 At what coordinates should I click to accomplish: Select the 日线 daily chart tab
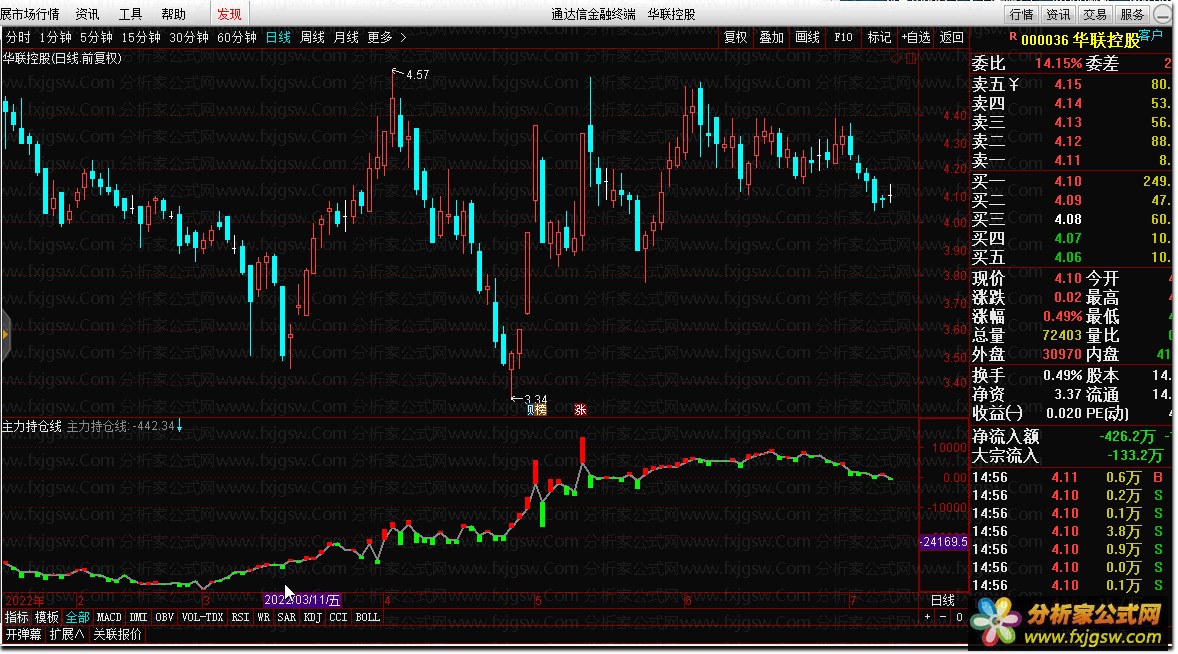[x=278, y=37]
